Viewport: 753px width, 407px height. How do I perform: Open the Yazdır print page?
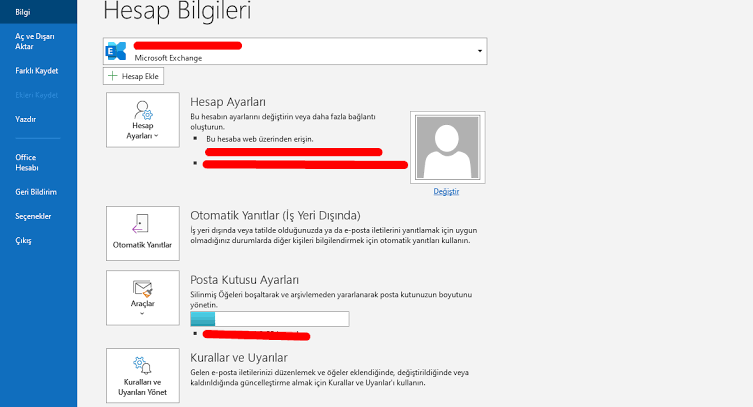coord(26,119)
